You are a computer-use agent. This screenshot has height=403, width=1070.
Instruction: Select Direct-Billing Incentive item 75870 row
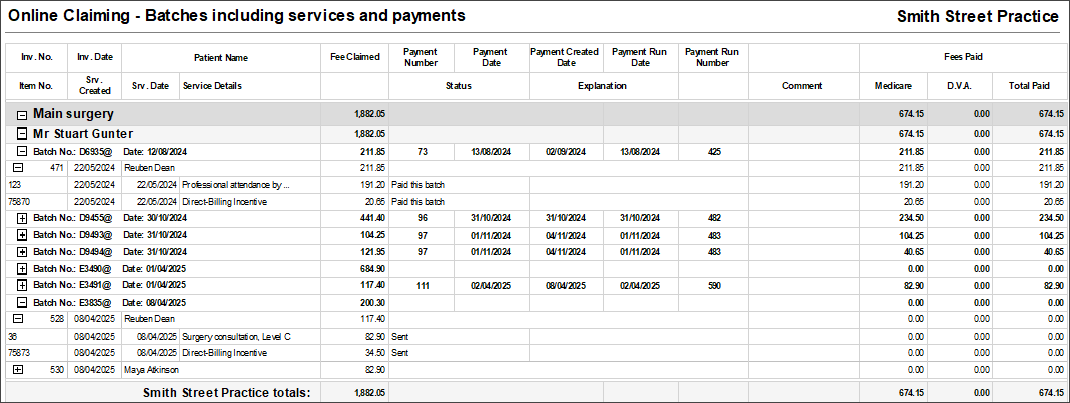(x=536, y=202)
